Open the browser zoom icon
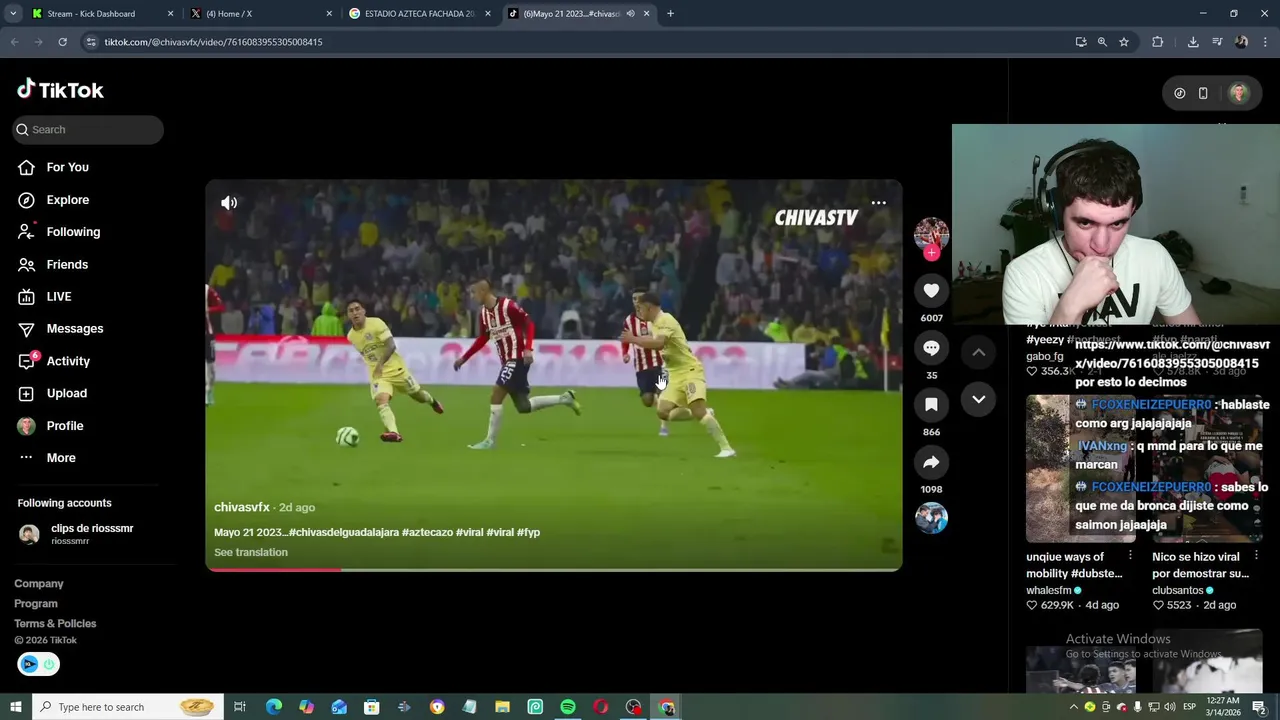The height and width of the screenshot is (720, 1280). click(x=1102, y=42)
